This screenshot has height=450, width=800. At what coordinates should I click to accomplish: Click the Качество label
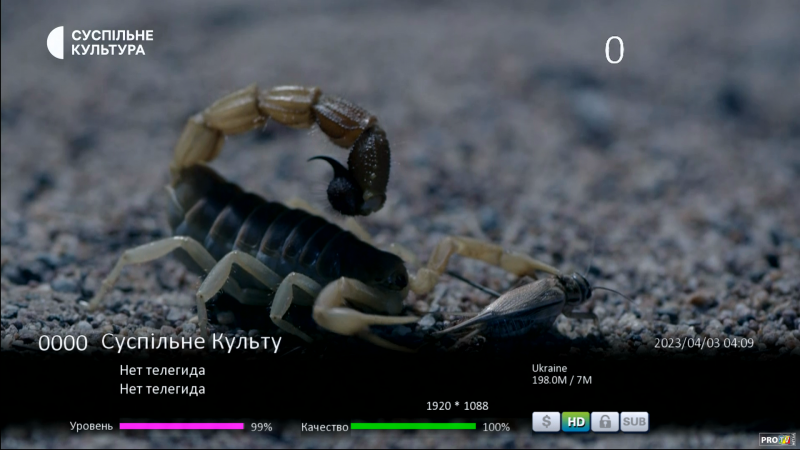click(x=324, y=427)
